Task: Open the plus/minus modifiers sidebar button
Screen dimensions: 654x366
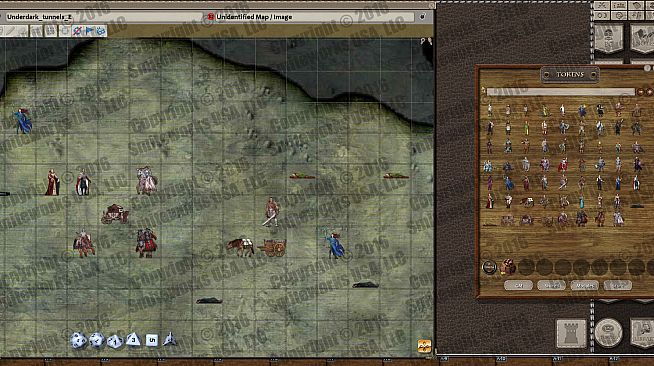Action: point(636,15)
